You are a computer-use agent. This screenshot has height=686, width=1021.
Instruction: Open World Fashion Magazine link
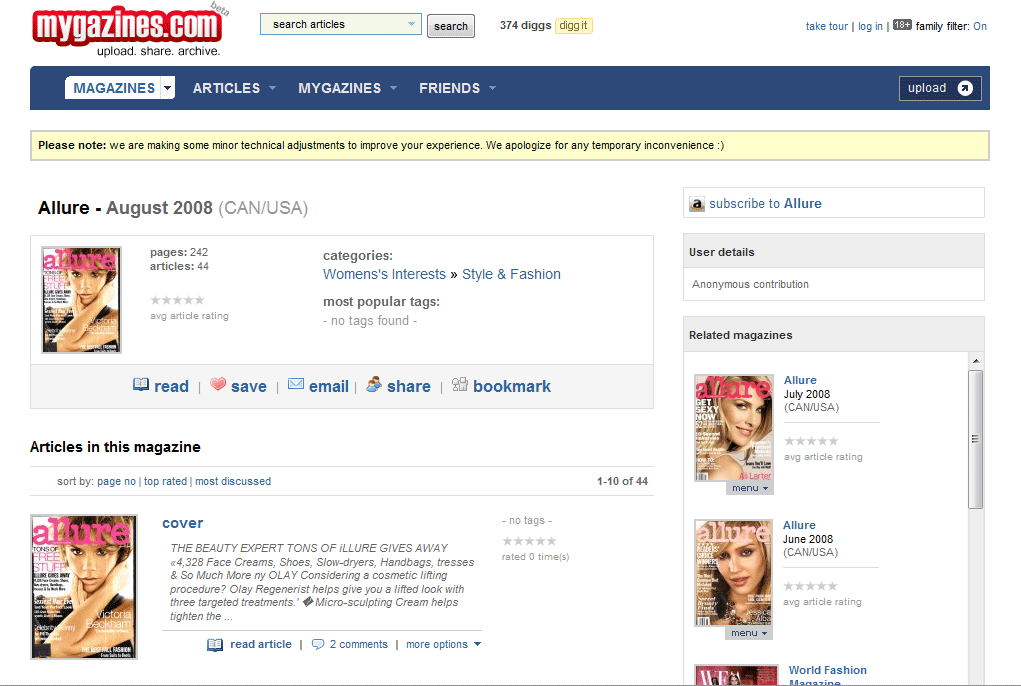pyautogui.click(x=828, y=675)
